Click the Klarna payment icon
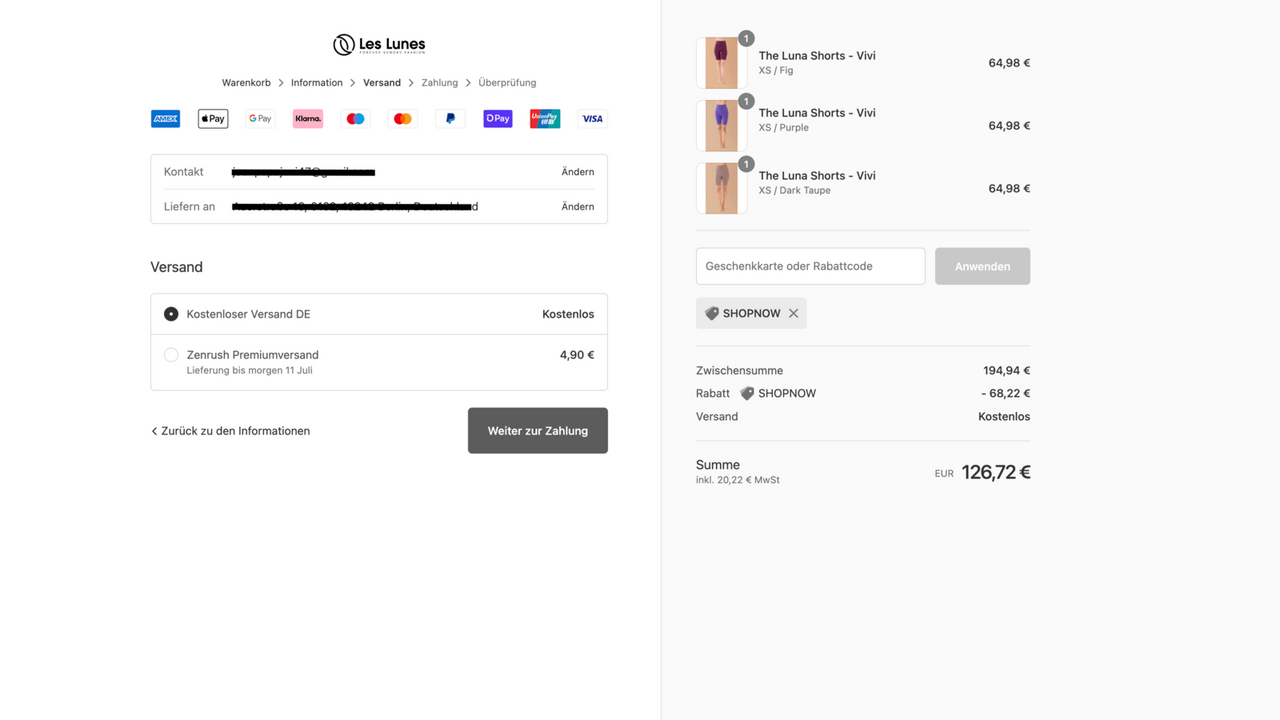The image size is (1280, 720). coord(308,119)
